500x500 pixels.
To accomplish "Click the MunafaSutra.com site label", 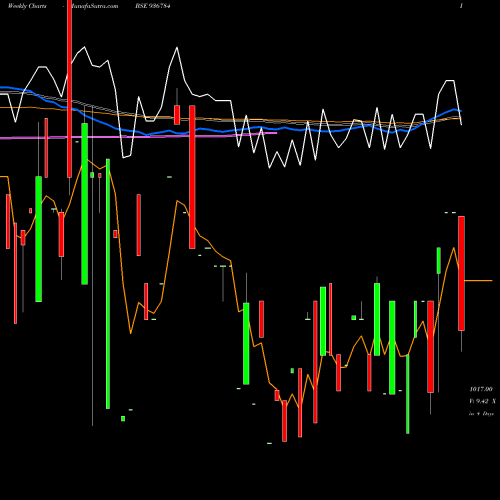I will coord(93,6).
